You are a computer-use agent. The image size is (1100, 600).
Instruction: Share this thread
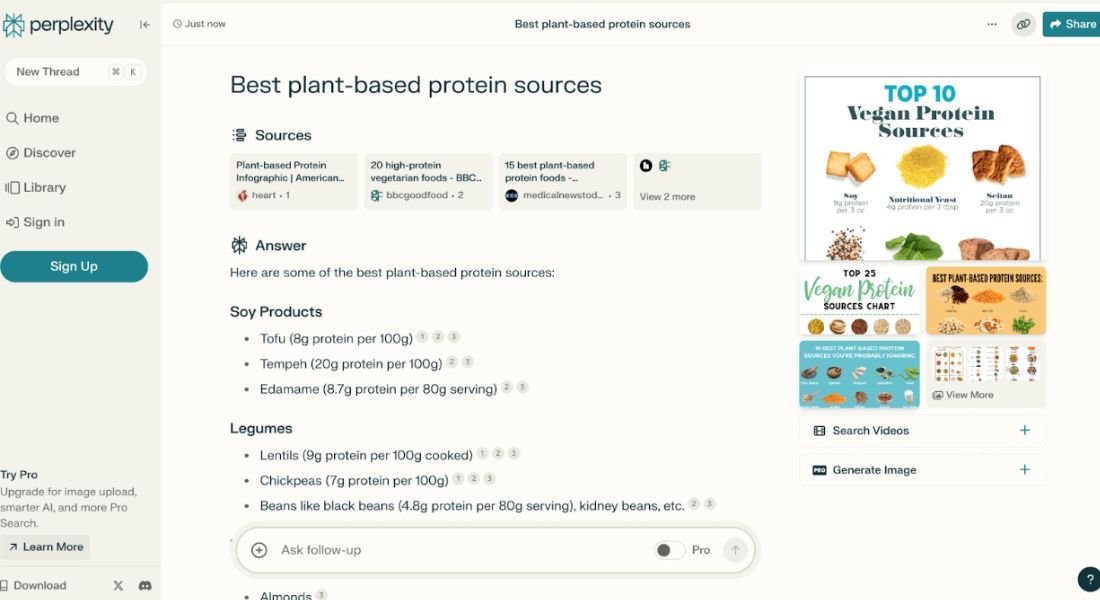(1072, 24)
